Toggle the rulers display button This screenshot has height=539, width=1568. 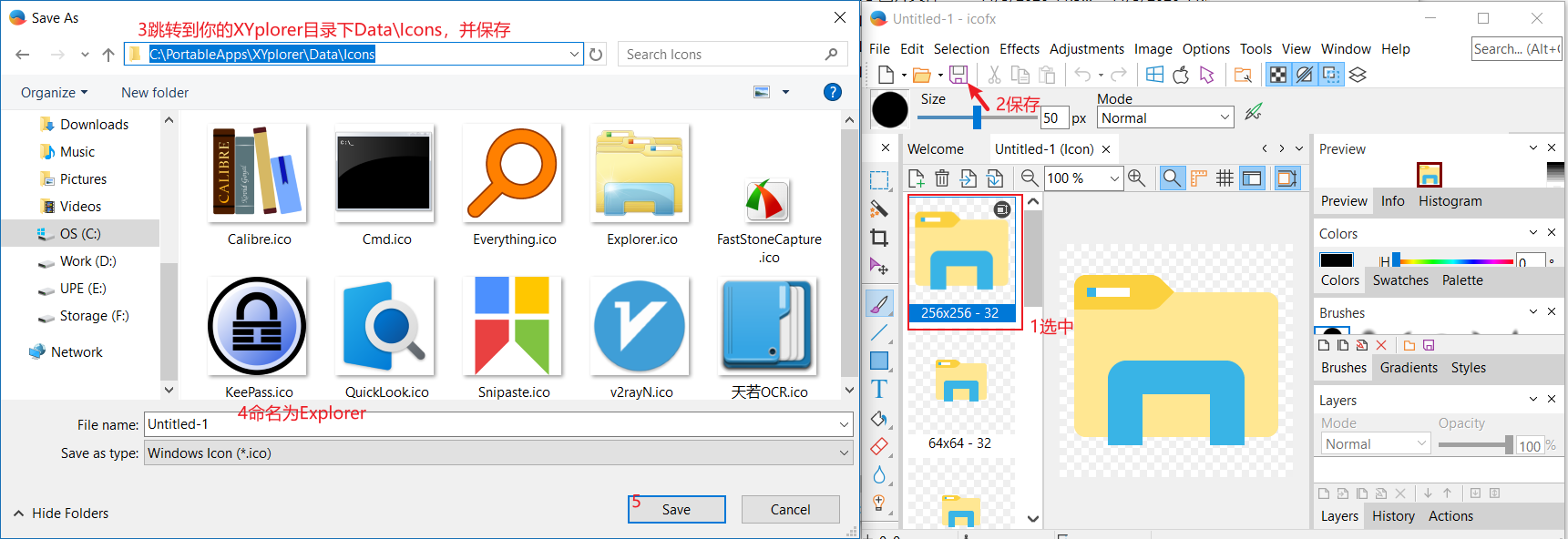point(1199,178)
